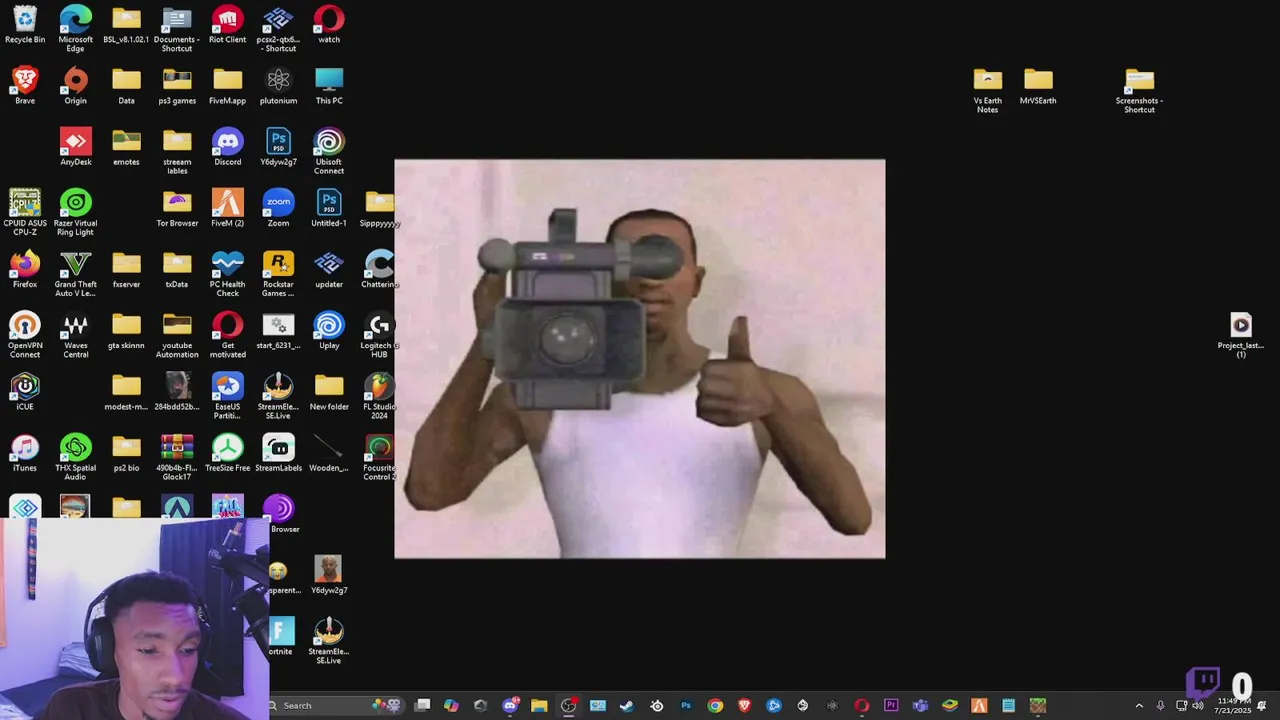Open the iCUE desktop shortcut
Screen dimensions: 1280x720
25,390
